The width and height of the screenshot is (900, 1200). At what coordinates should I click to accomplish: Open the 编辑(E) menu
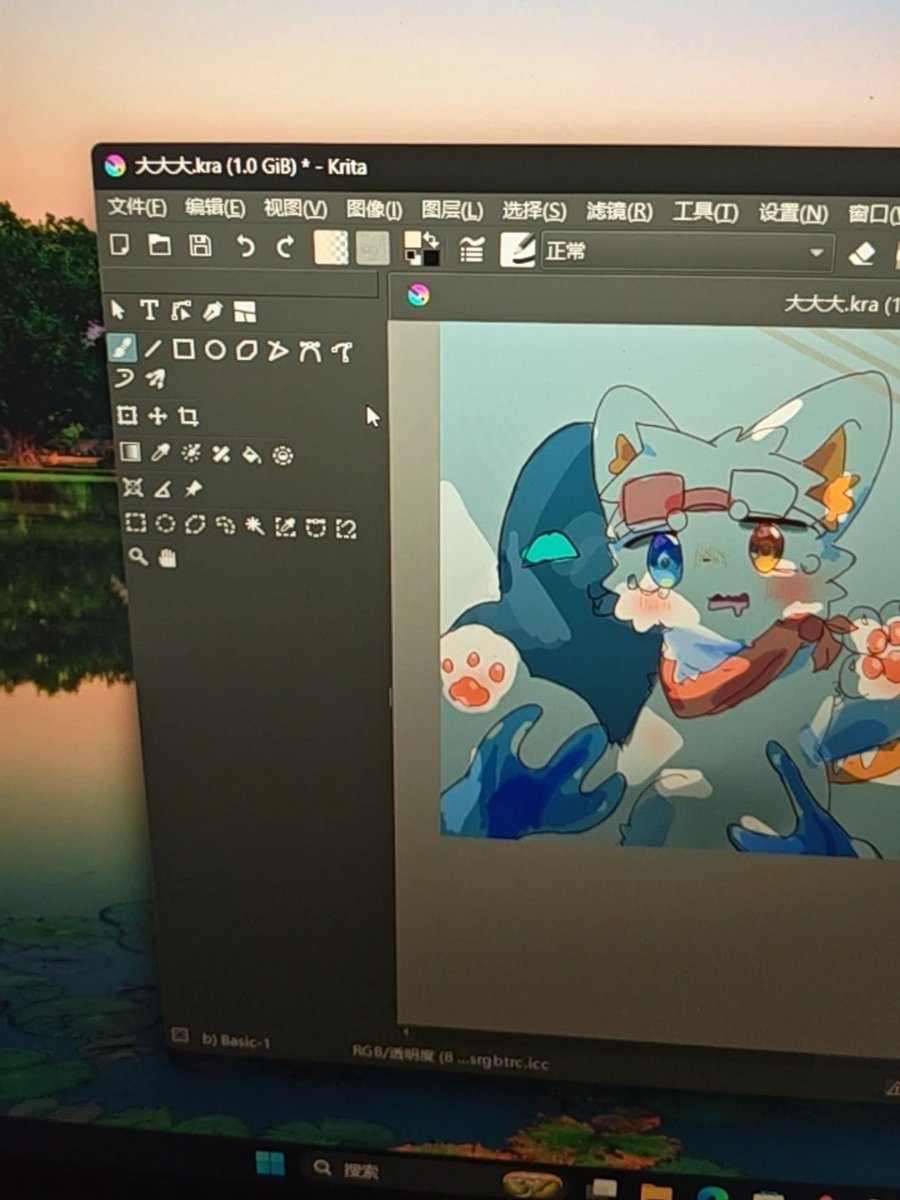point(215,208)
